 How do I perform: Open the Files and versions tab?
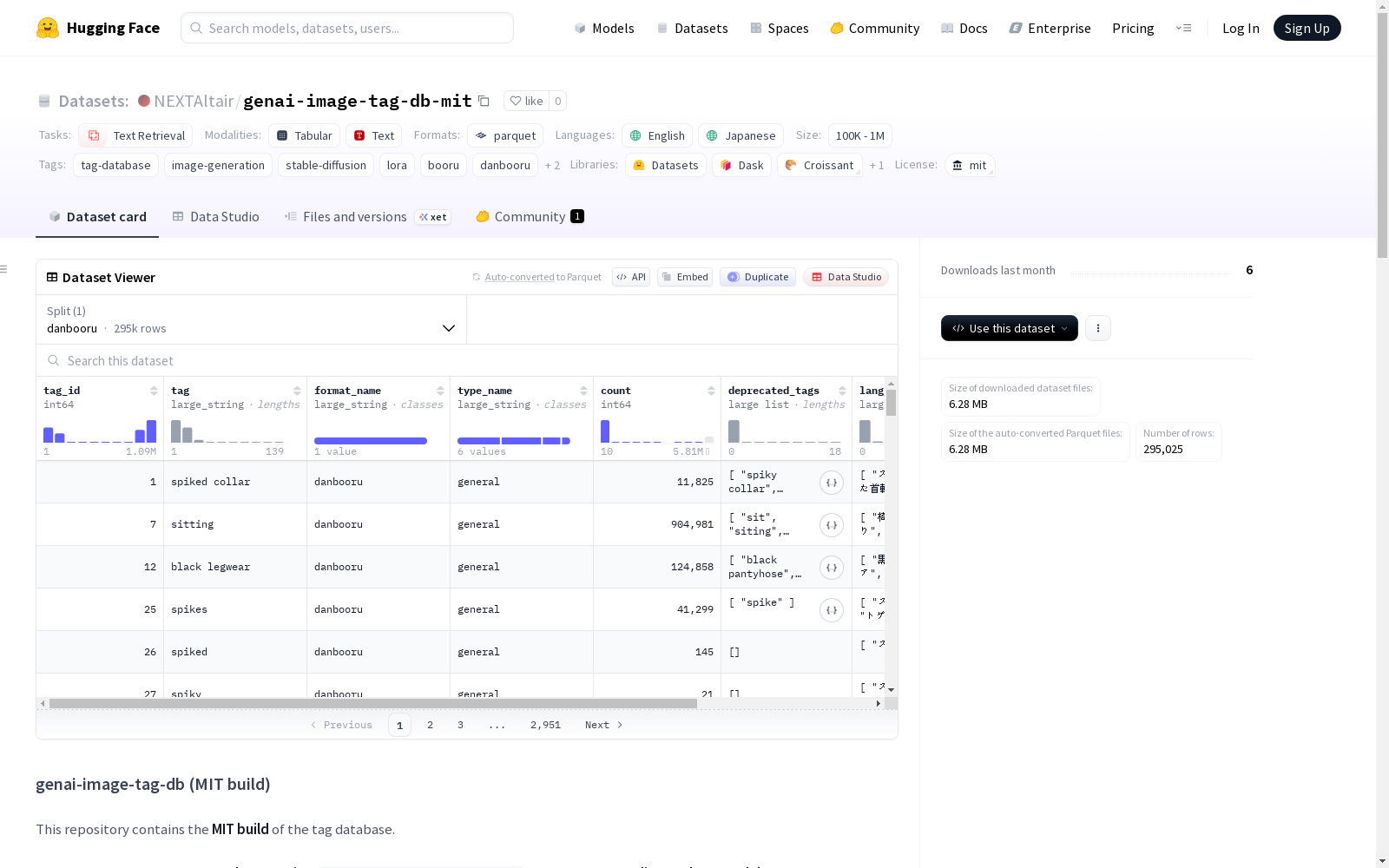[x=367, y=217]
